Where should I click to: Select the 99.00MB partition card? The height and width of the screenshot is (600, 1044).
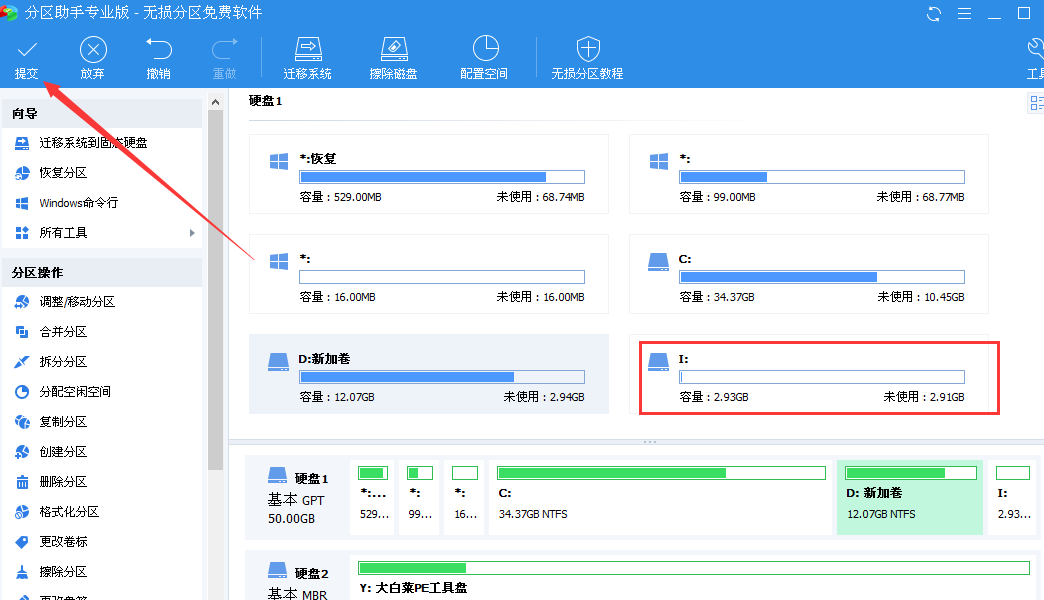809,174
